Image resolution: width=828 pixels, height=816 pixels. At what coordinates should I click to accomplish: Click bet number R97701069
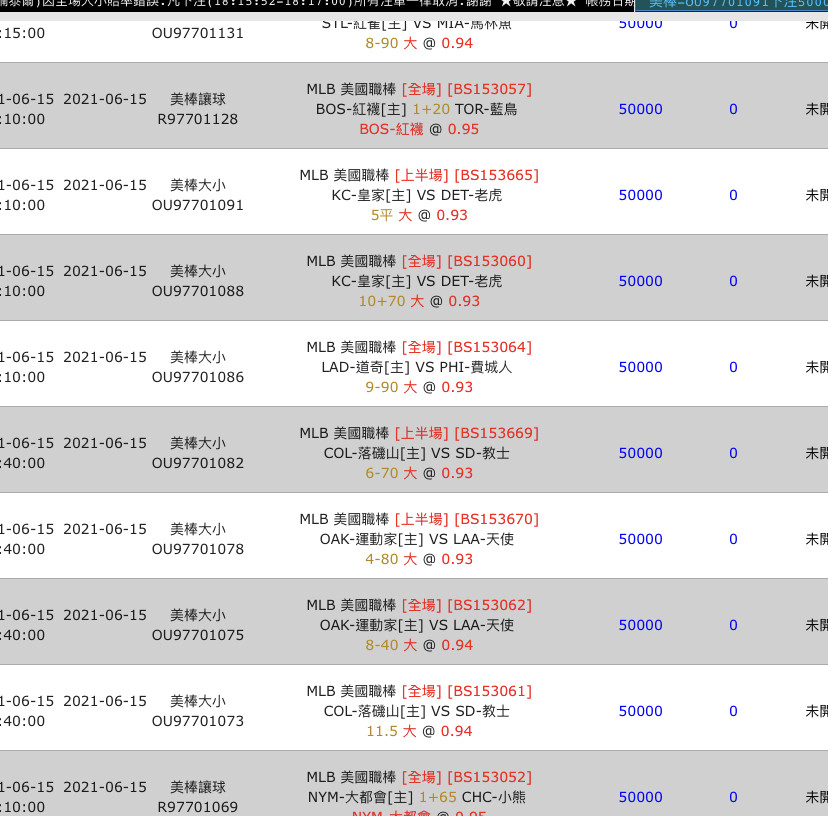197,808
